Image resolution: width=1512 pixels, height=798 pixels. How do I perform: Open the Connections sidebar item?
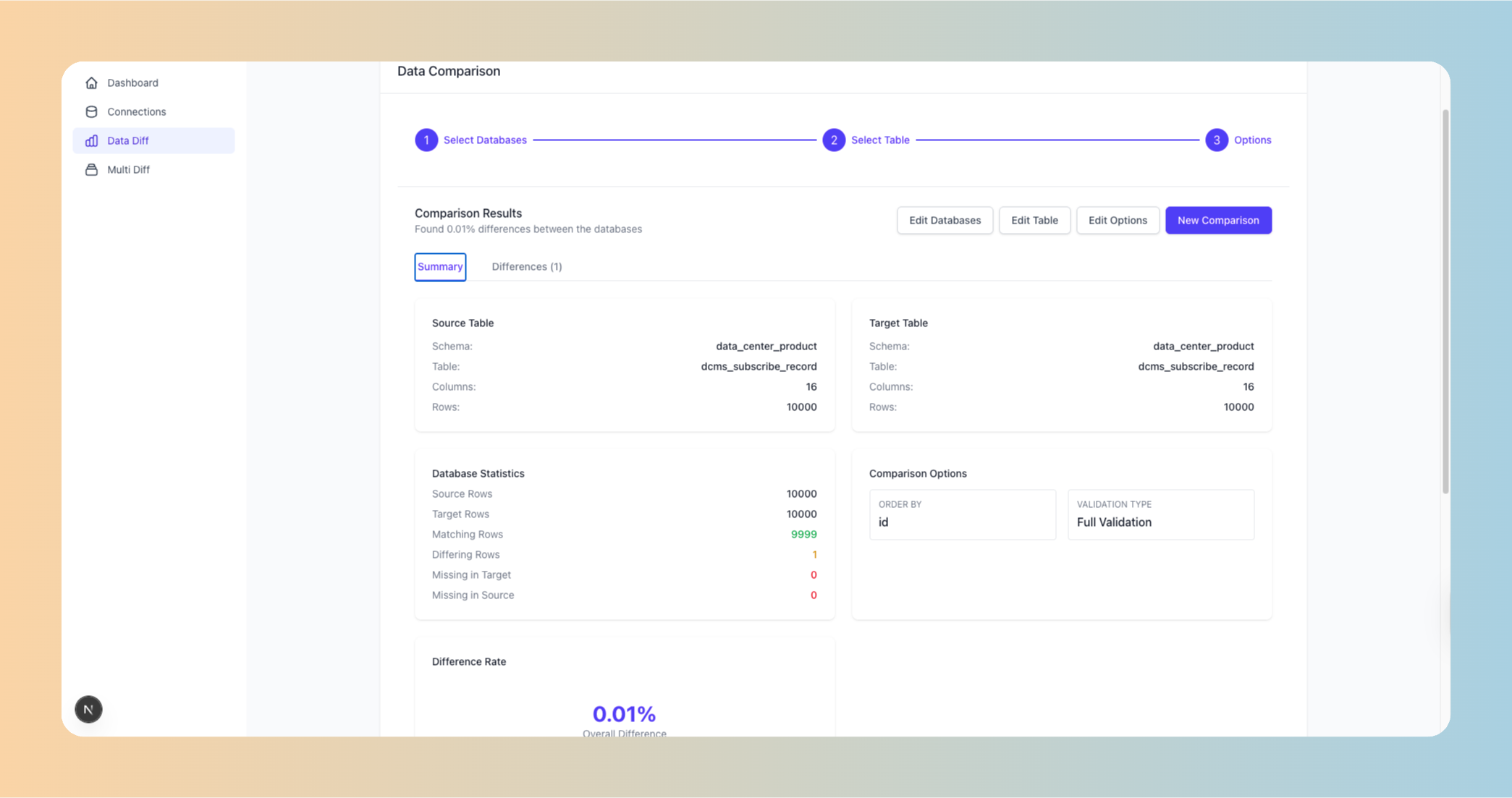pos(137,111)
